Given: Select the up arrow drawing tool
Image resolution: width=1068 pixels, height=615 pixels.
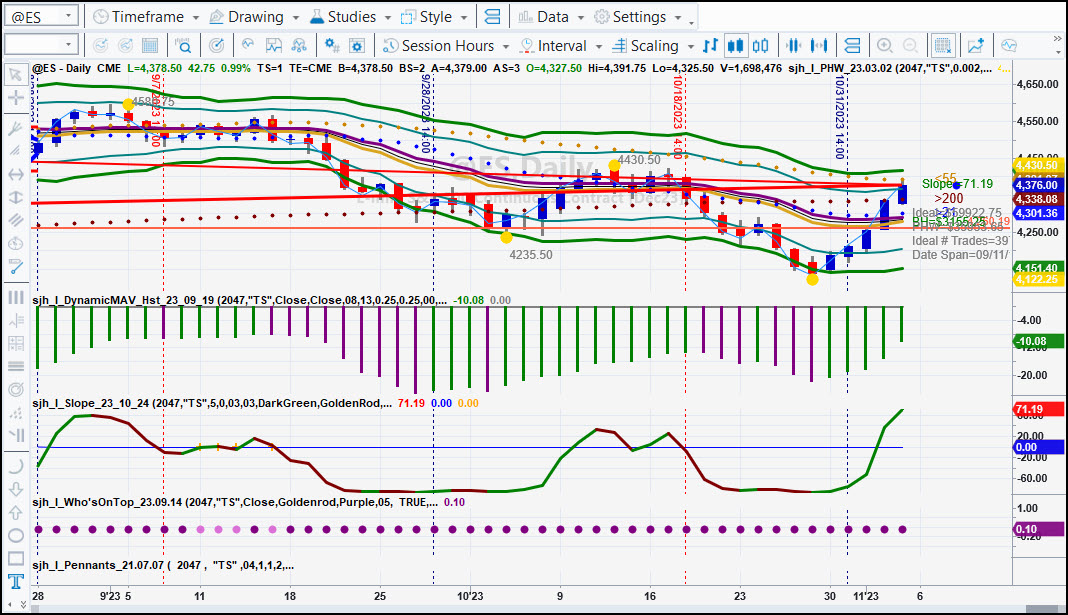Looking at the screenshot, I should click(15, 513).
